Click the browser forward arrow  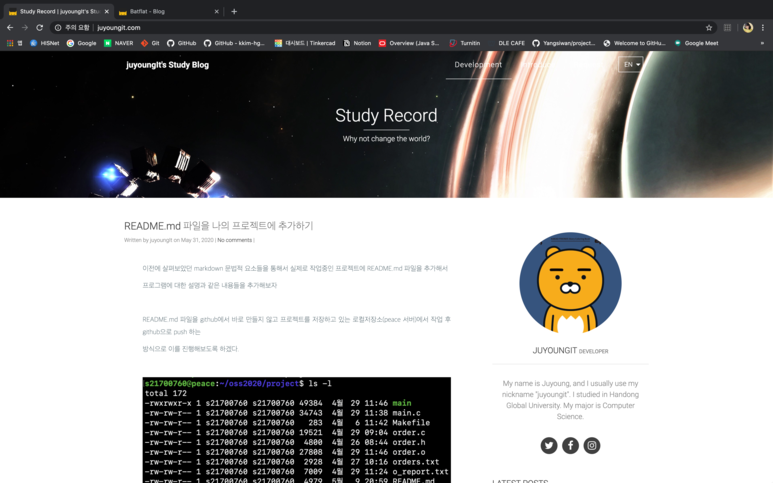pos(25,28)
